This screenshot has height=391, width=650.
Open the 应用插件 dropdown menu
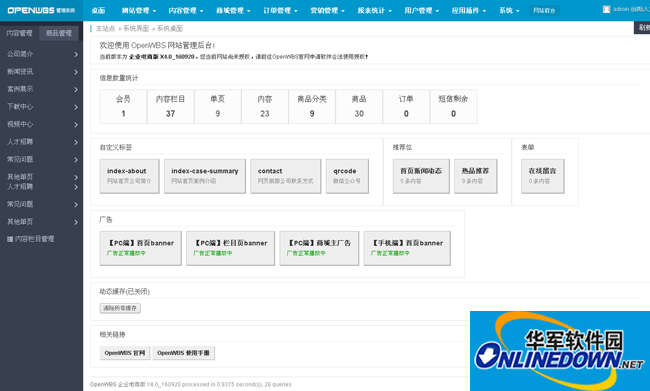tap(469, 10)
